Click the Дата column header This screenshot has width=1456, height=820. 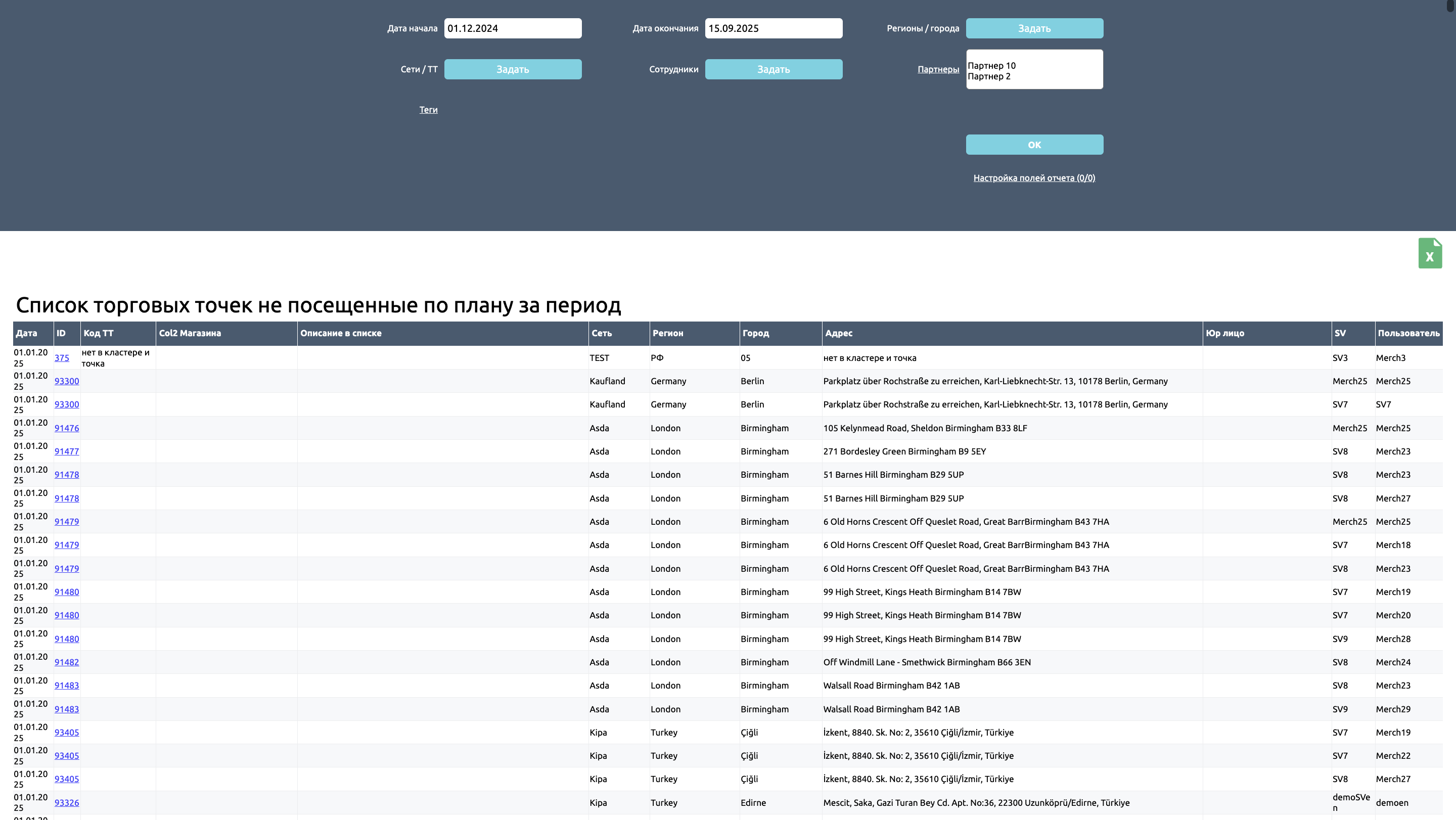tap(26, 334)
